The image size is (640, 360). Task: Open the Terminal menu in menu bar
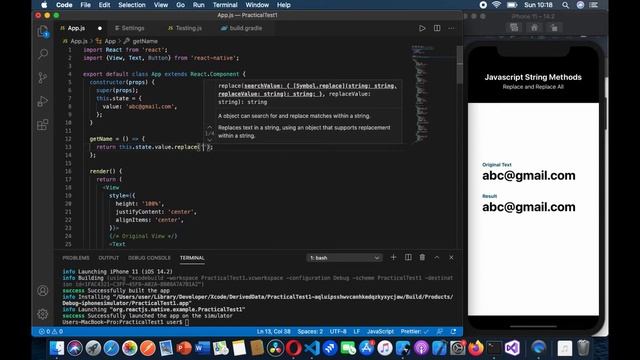225,5
